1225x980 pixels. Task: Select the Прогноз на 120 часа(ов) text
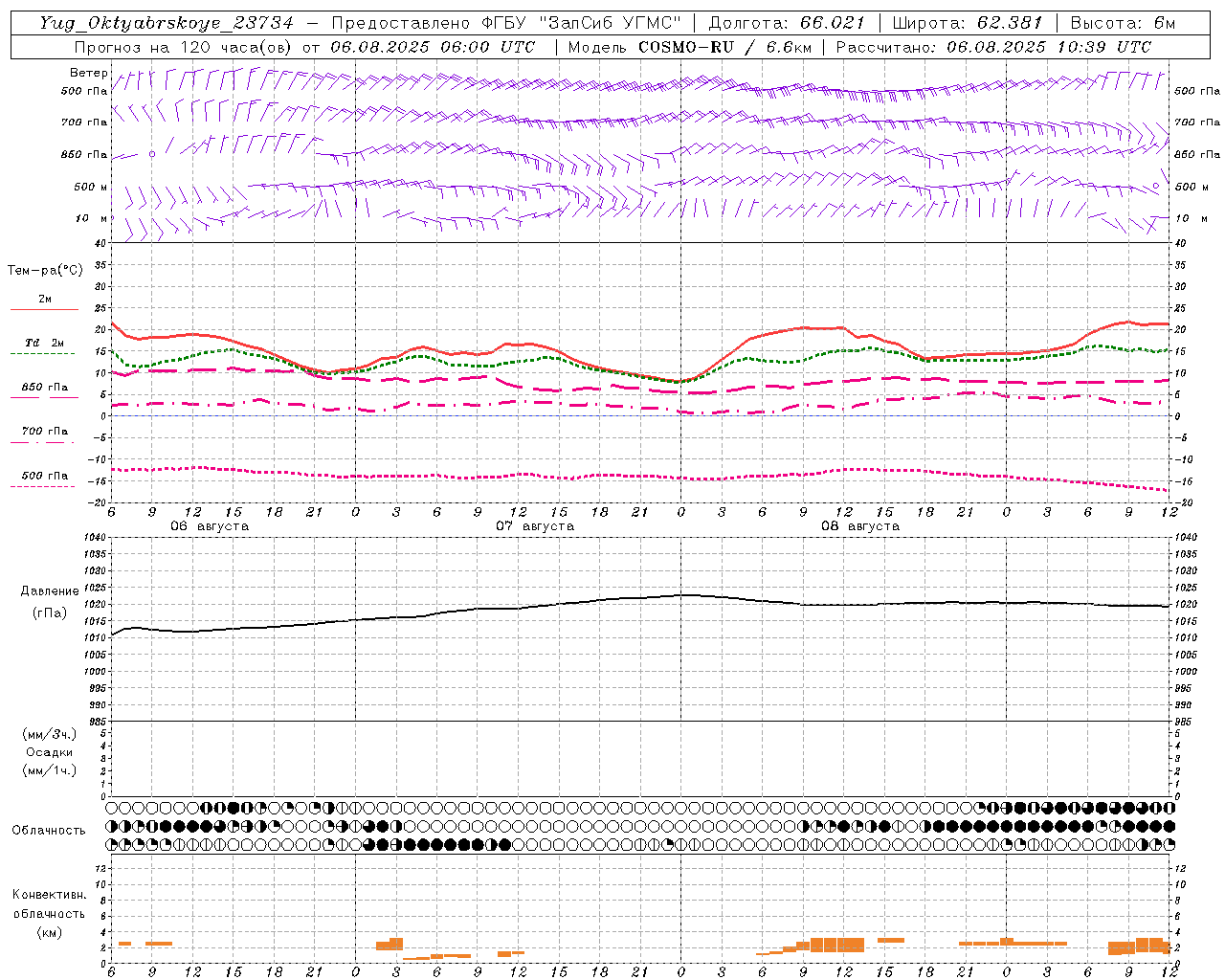[182, 47]
